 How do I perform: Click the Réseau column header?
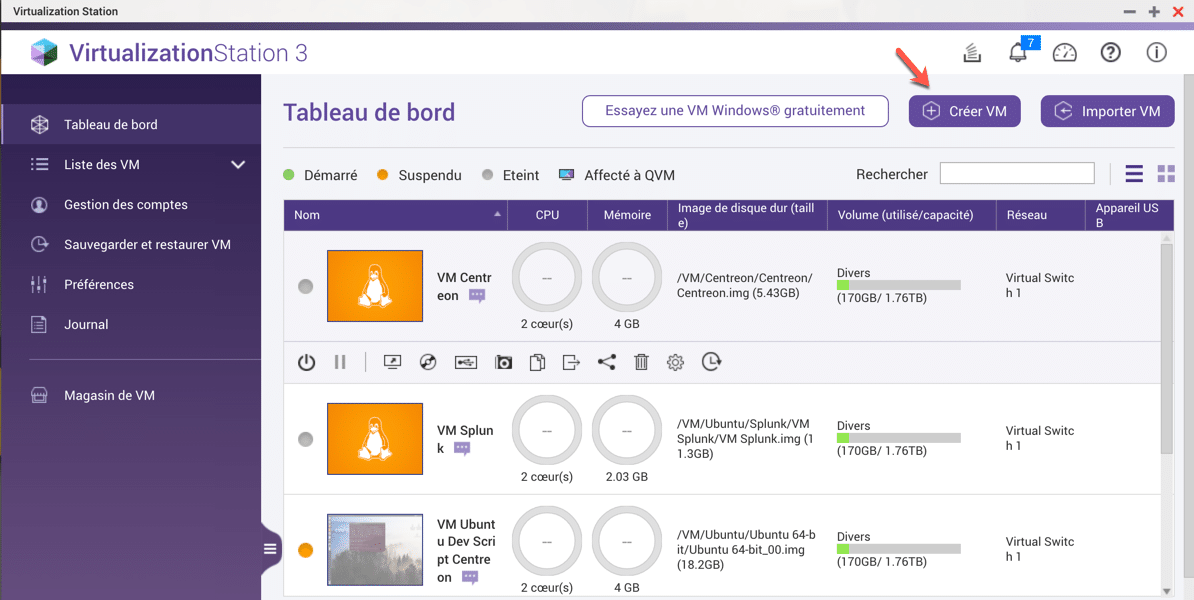[x=1040, y=215]
